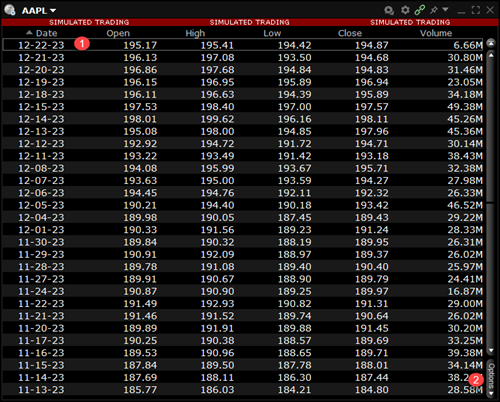This screenshot has height=402, width=500.
Task: Click Open value 190.87 on 11-24-23
Action: [x=140, y=292]
